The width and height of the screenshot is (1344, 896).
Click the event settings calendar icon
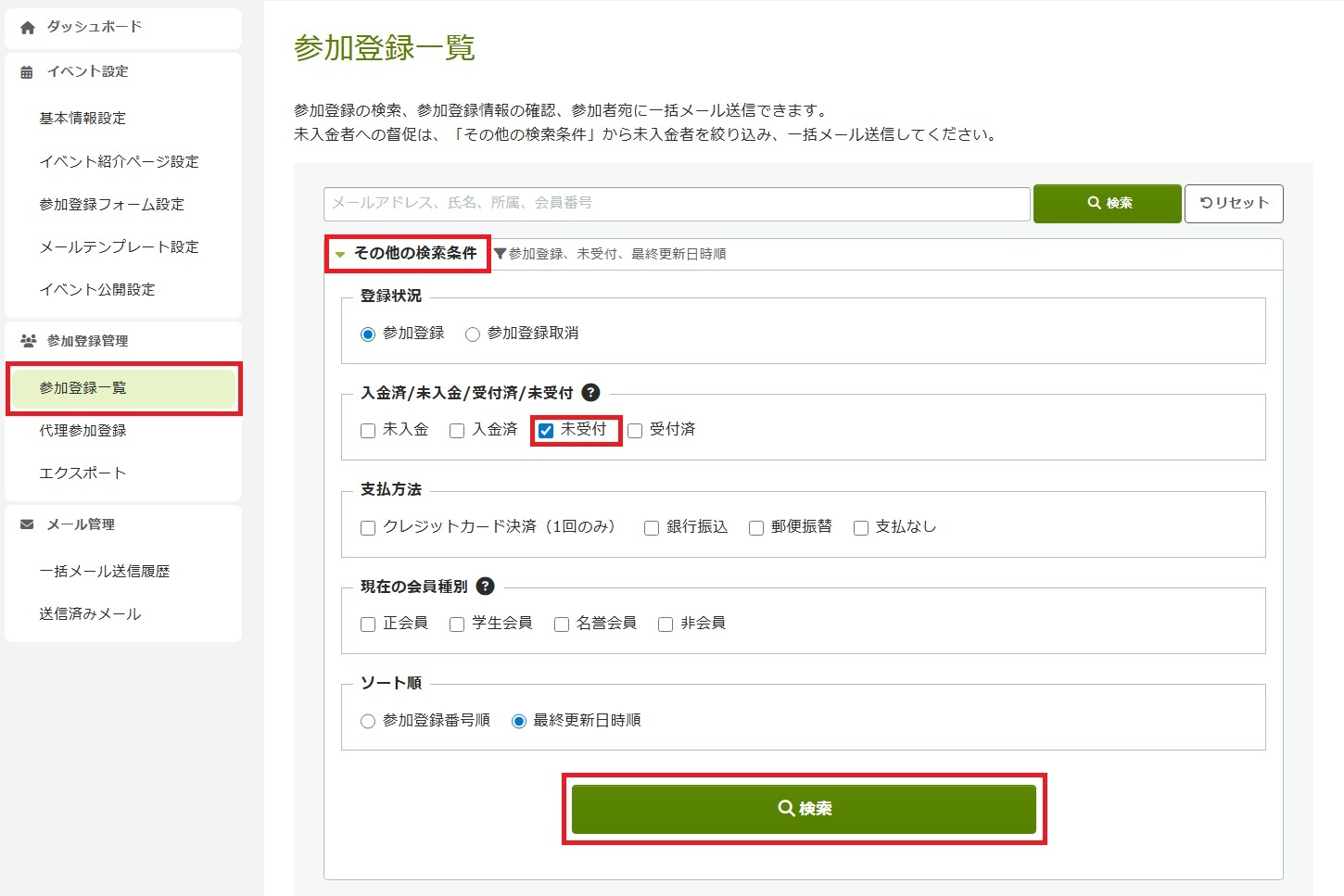27,72
